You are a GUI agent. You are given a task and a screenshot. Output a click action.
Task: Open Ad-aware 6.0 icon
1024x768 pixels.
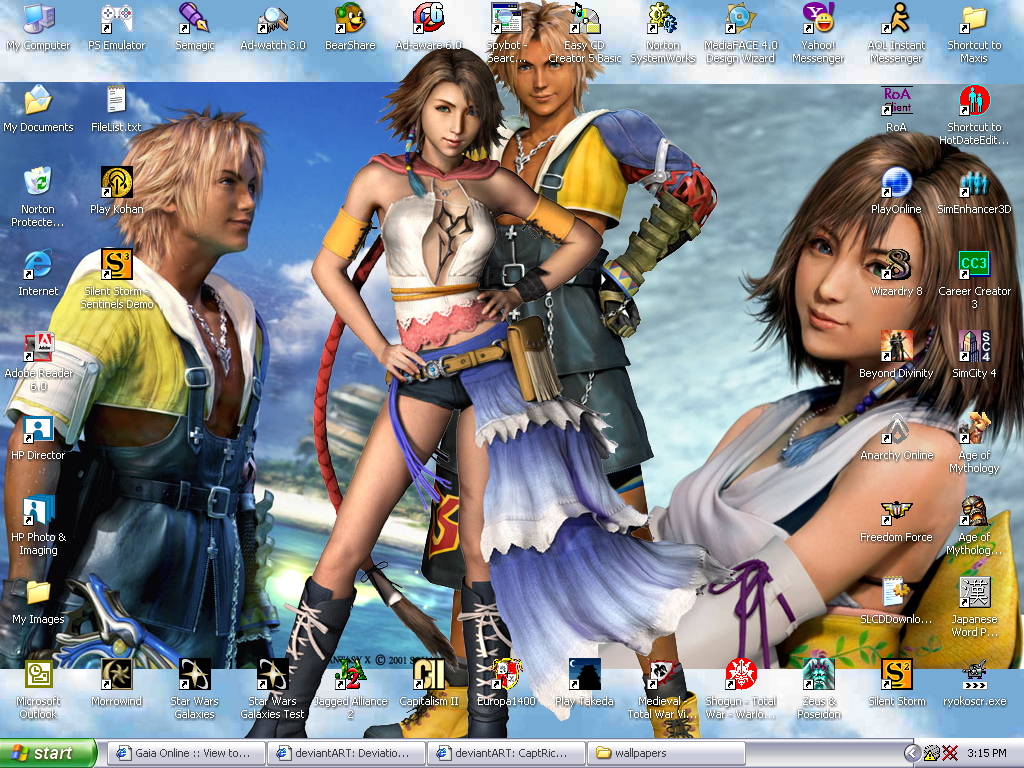428,27
